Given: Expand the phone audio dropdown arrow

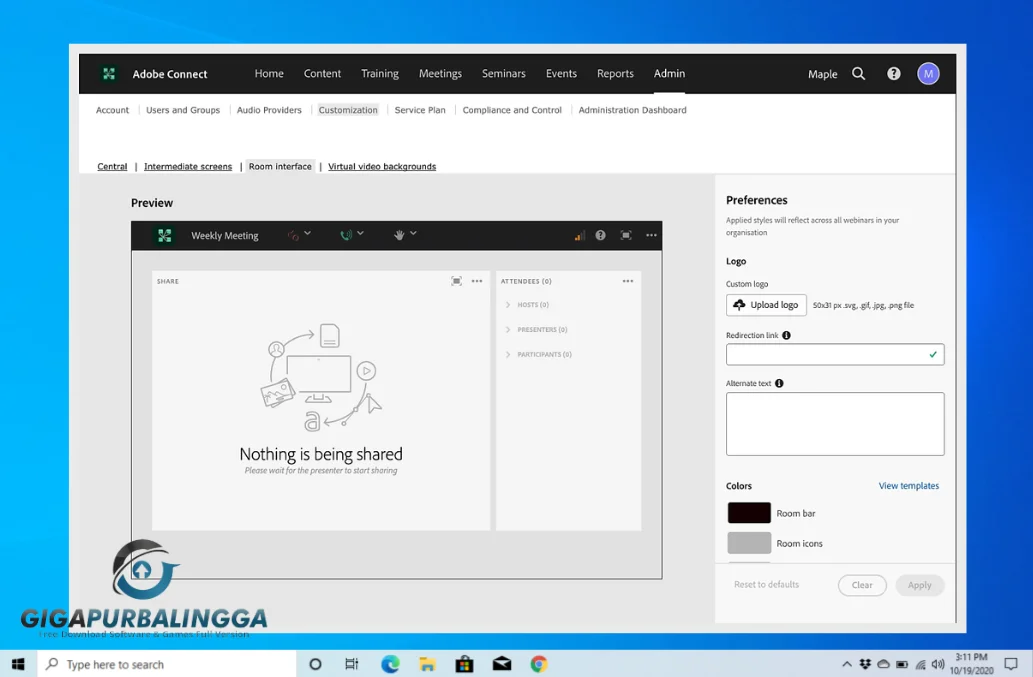Looking at the screenshot, I should click(360, 233).
